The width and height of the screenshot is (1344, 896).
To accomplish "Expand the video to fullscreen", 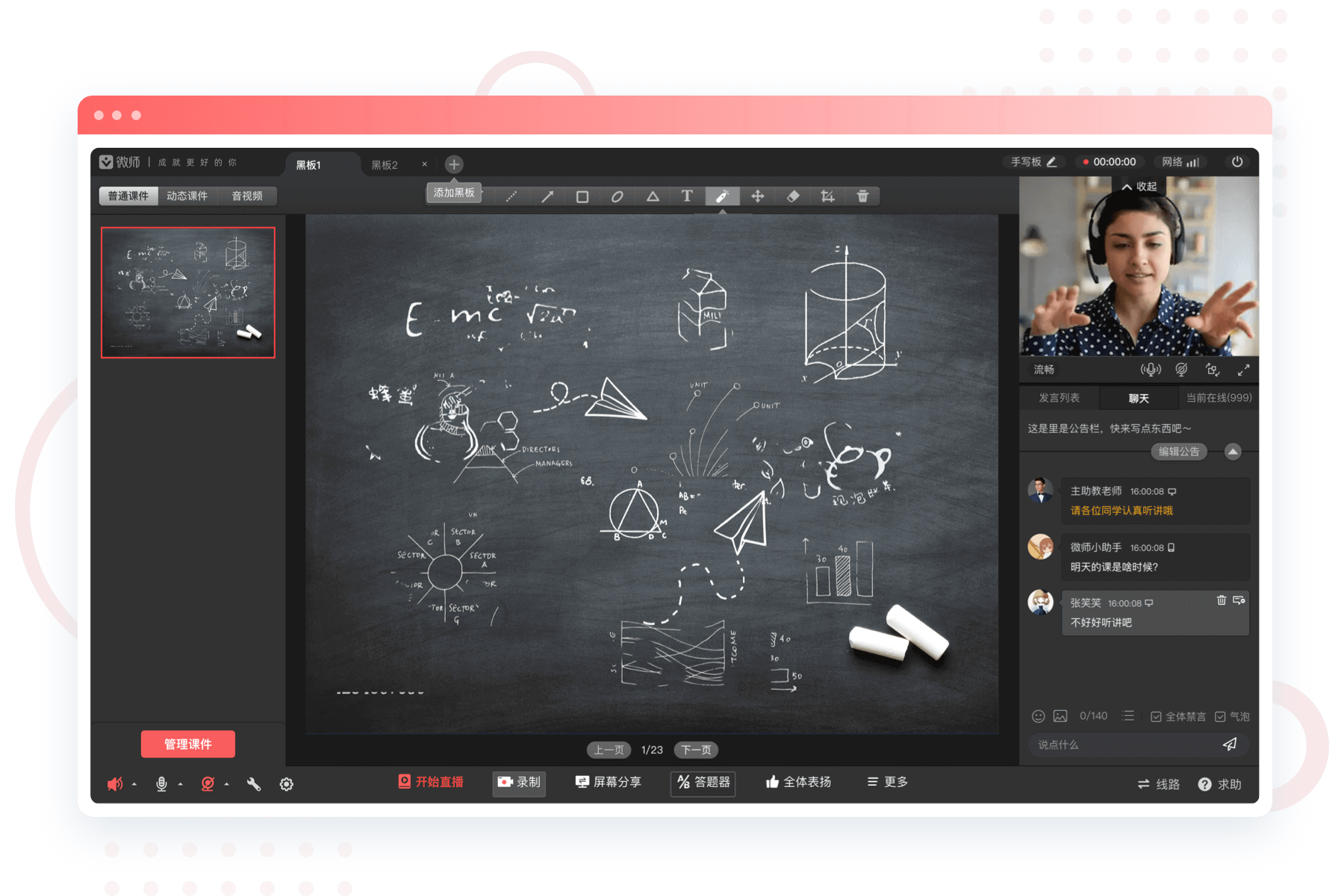I will pyautogui.click(x=1243, y=370).
